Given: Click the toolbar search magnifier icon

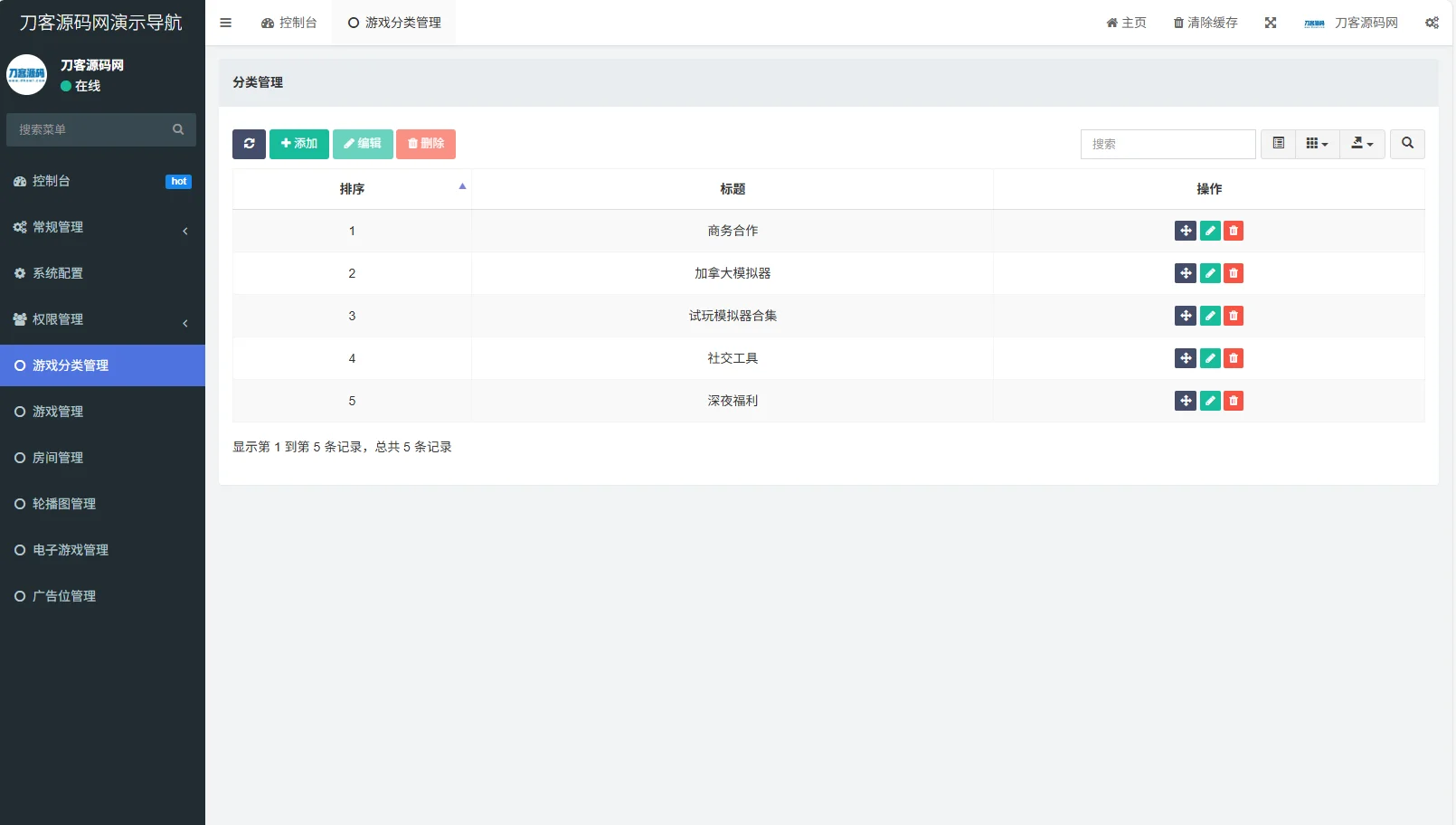Looking at the screenshot, I should [1407, 144].
